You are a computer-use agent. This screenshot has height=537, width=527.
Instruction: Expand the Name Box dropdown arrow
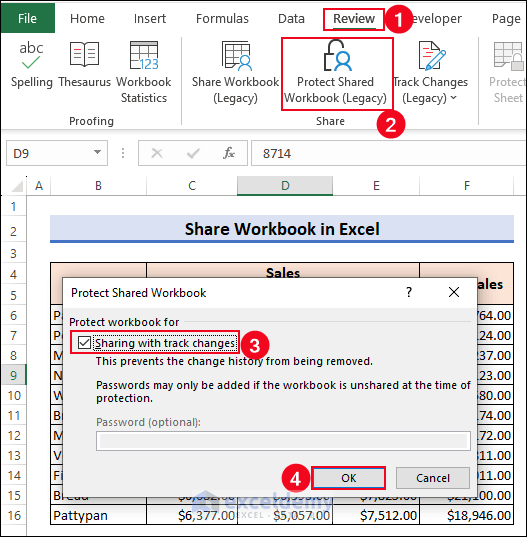tap(97, 152)
